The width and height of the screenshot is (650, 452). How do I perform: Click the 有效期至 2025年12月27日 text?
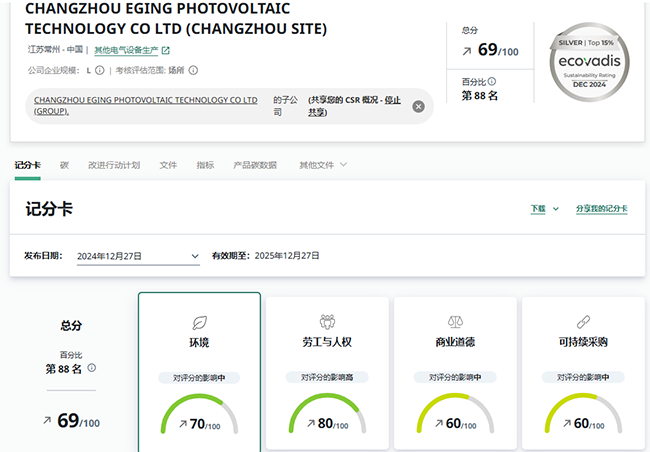tap(266, 256)
